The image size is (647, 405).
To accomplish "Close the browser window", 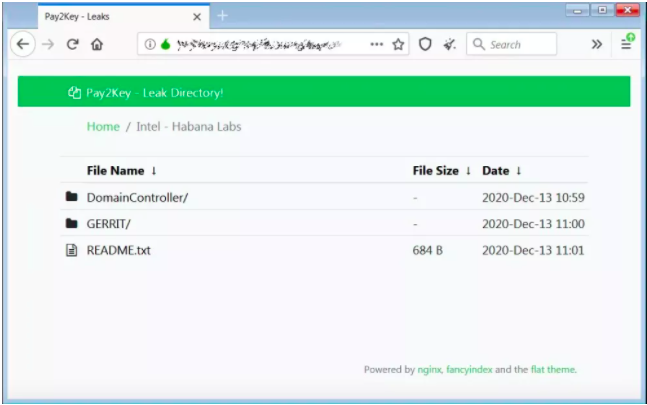I will 628,10.
